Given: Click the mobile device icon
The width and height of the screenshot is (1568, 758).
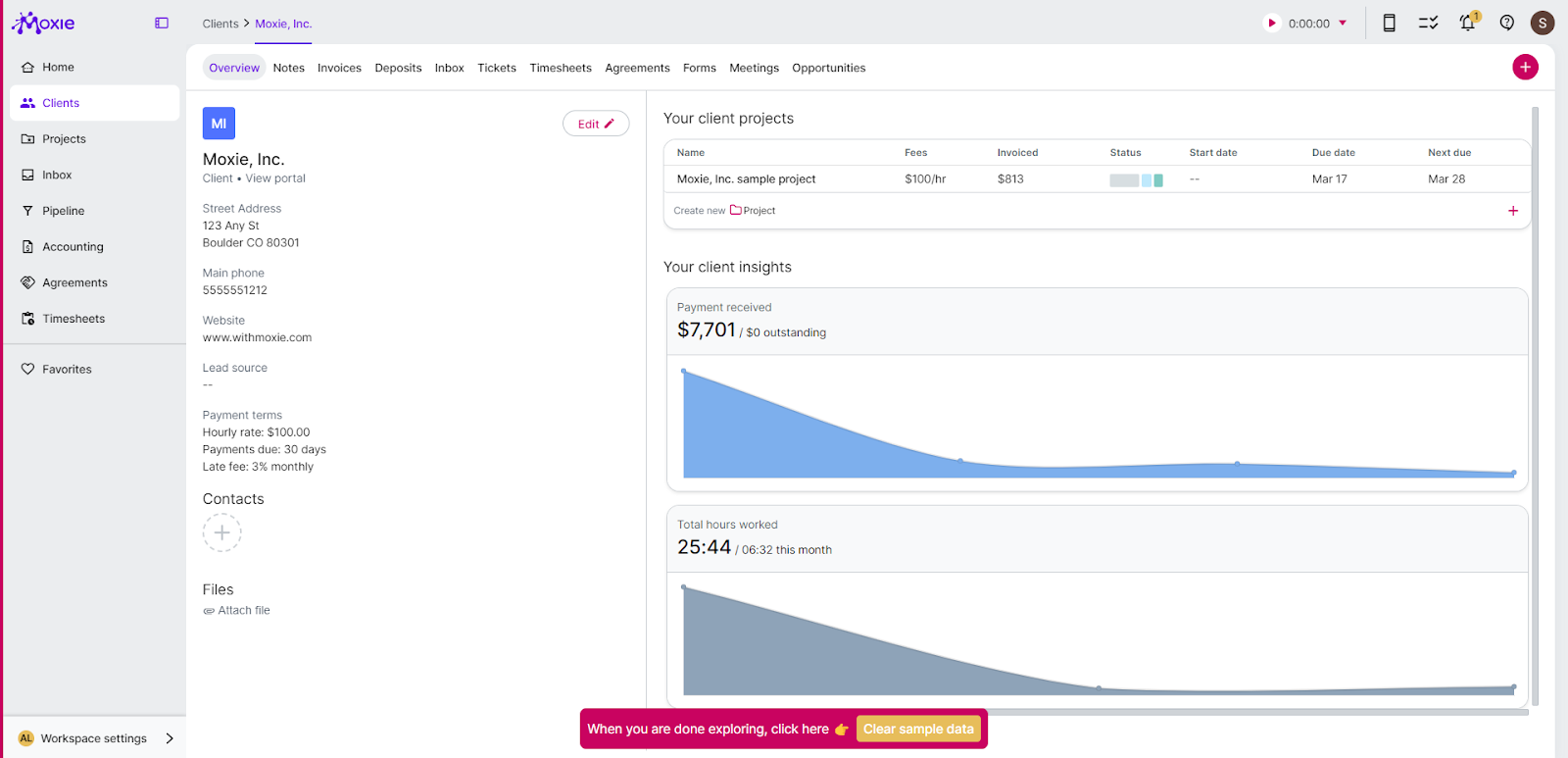Looking at the screenshot, I should (1389, 23).
